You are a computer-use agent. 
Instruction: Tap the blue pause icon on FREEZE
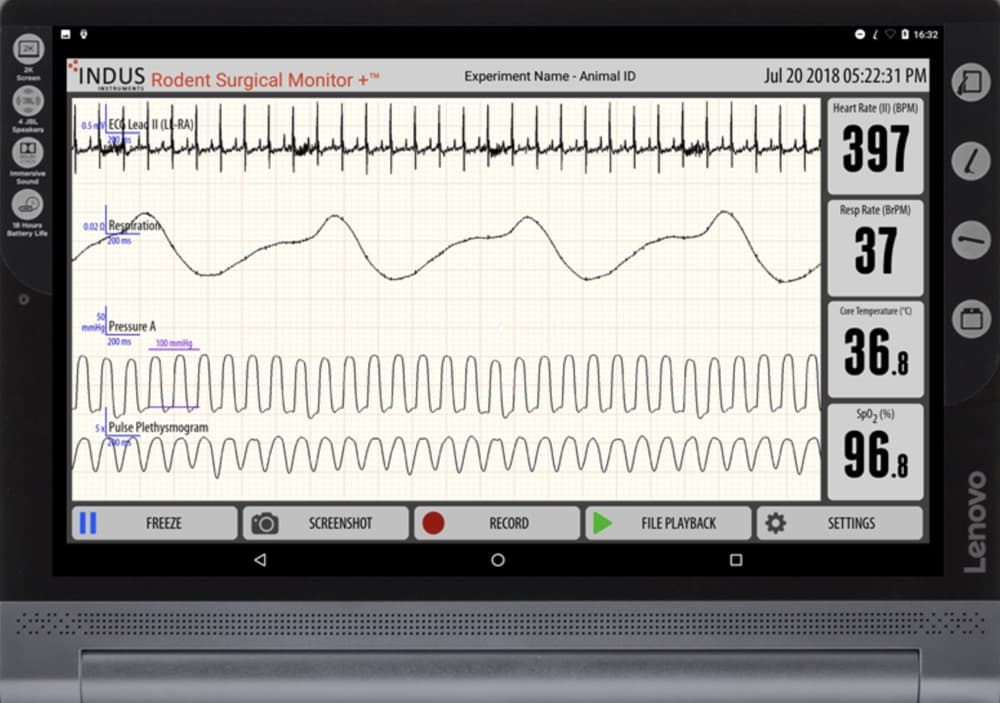click(x=88, y=523)
